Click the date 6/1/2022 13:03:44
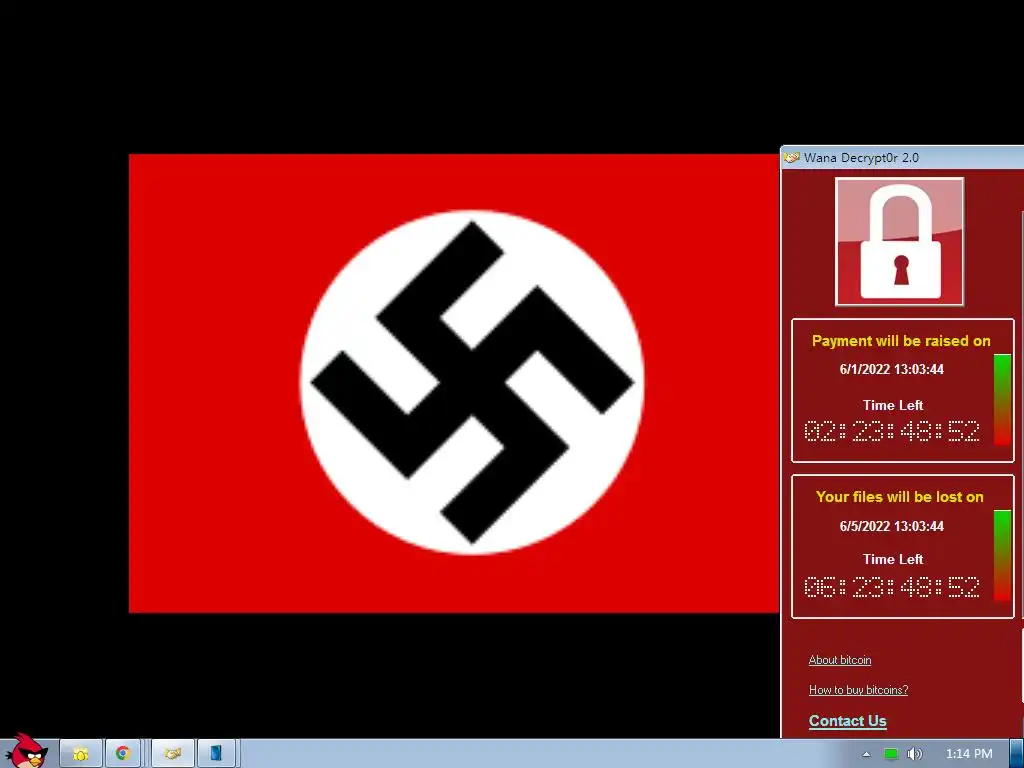Screen dimensions: 1024x768 tap(891, 370)
